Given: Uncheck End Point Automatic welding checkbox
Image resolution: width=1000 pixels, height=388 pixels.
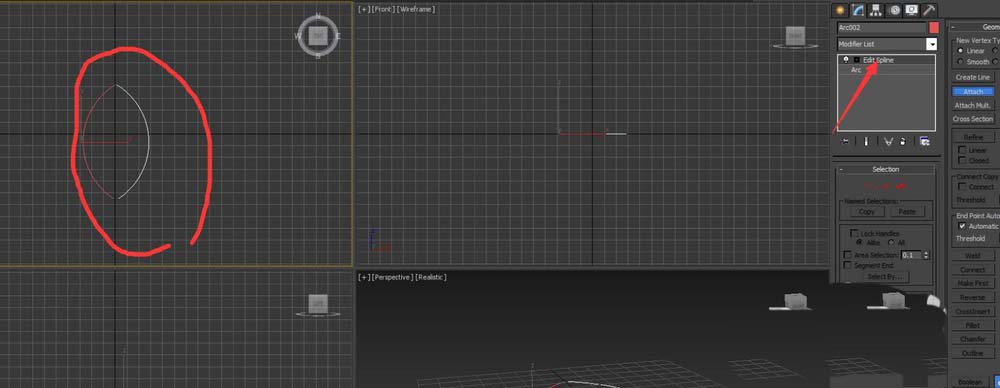Looking at the screenshot, I should pyautogui.click(x=962, y=226).
